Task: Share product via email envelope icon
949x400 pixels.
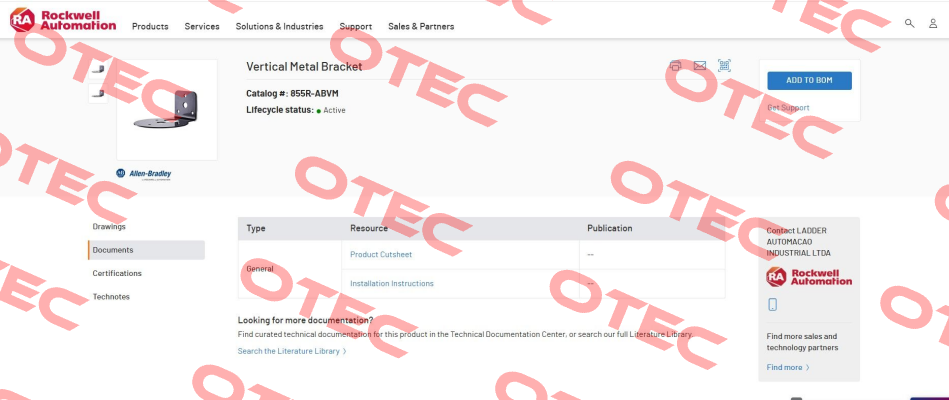Action: pyautogui.click(x=700, y=65)
